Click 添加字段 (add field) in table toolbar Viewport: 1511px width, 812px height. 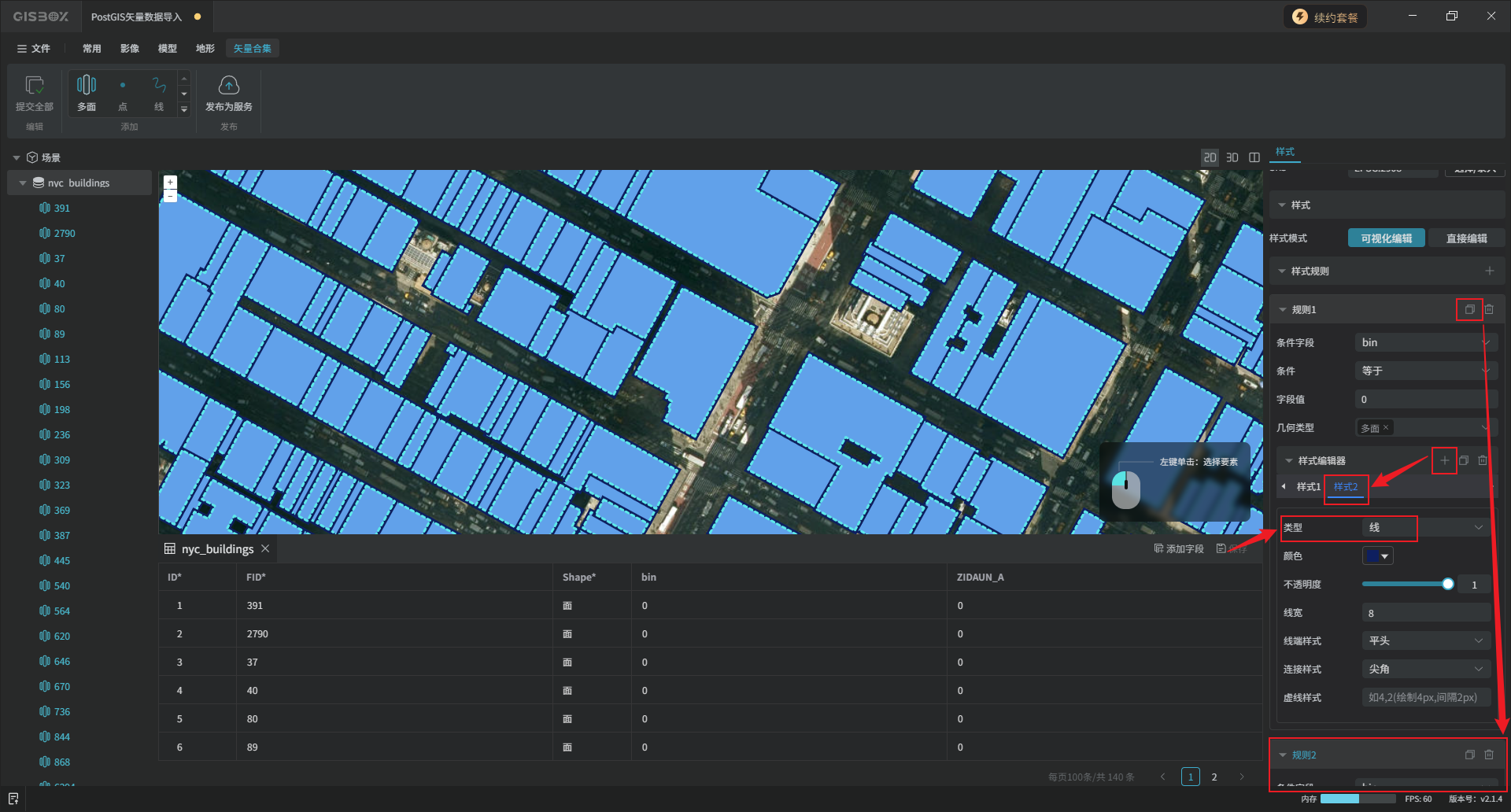click(x=1179, y=548)
